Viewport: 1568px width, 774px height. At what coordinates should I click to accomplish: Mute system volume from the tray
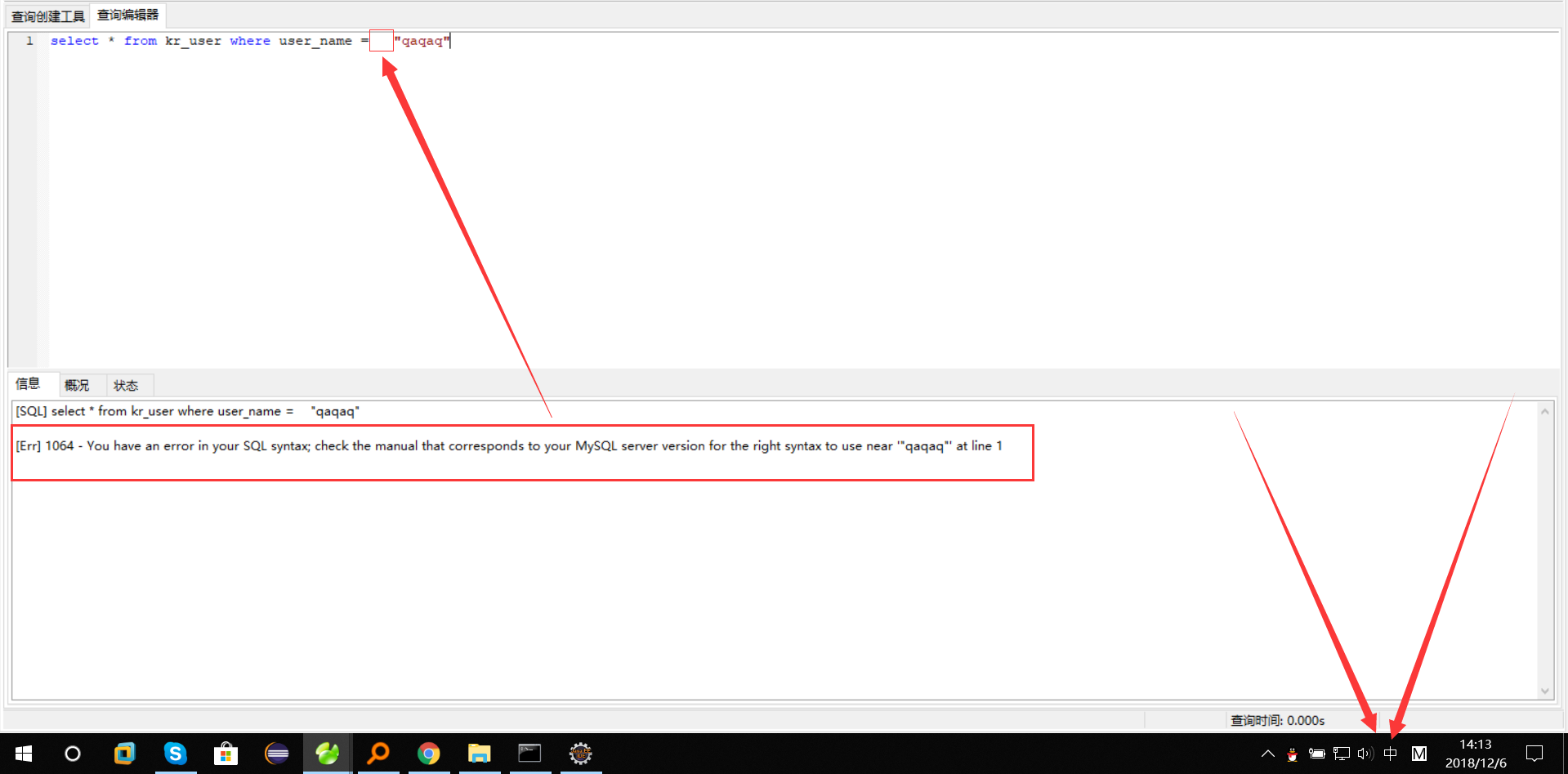[x=1365, y=754]
